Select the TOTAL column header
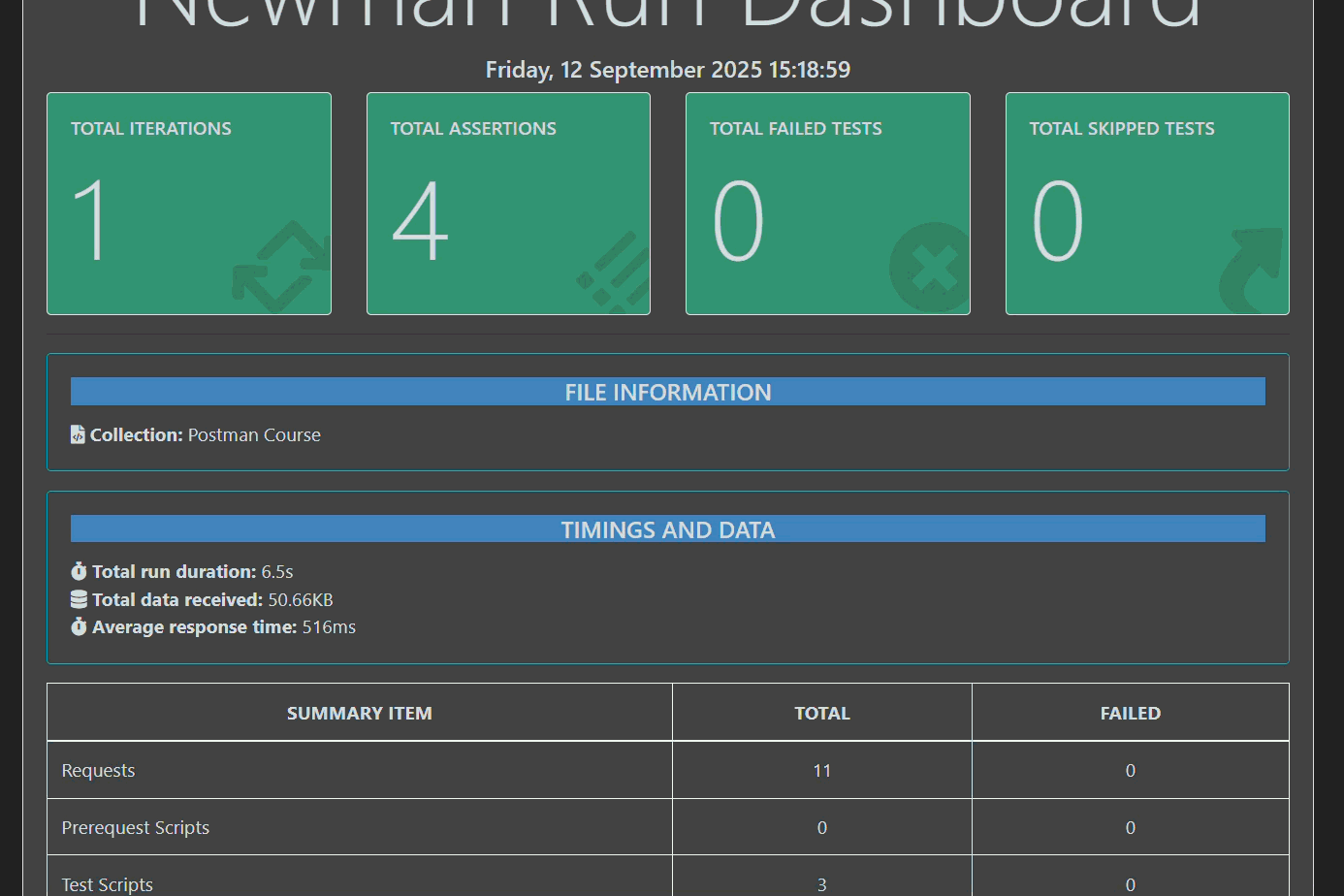 [x=821, y=713]
